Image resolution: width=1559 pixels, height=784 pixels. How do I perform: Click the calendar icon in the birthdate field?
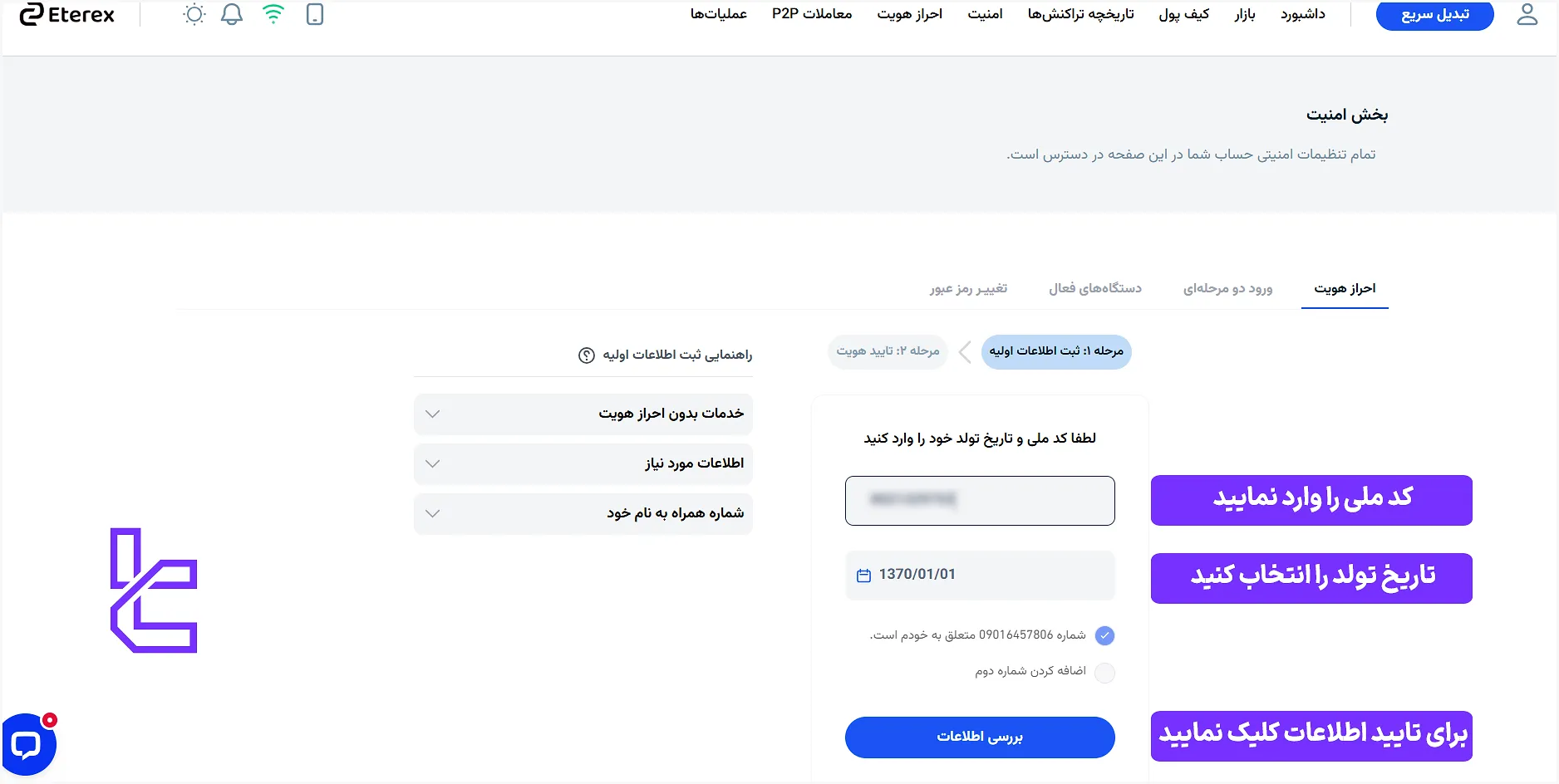click(862, 575)
